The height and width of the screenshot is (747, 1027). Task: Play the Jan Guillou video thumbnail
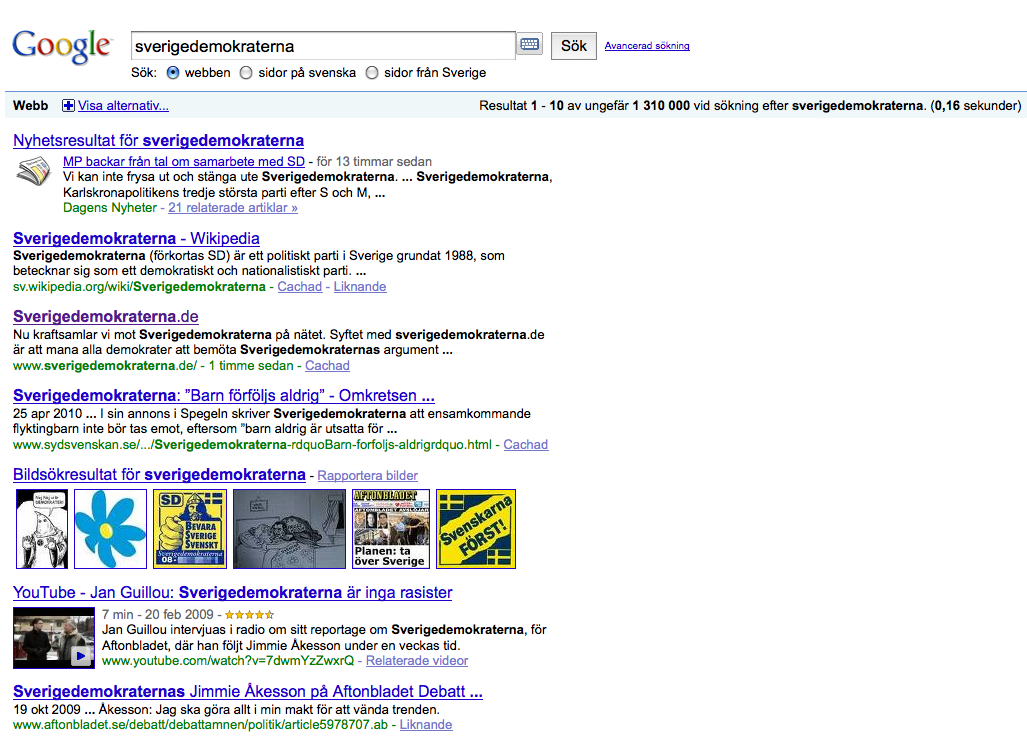54,638
